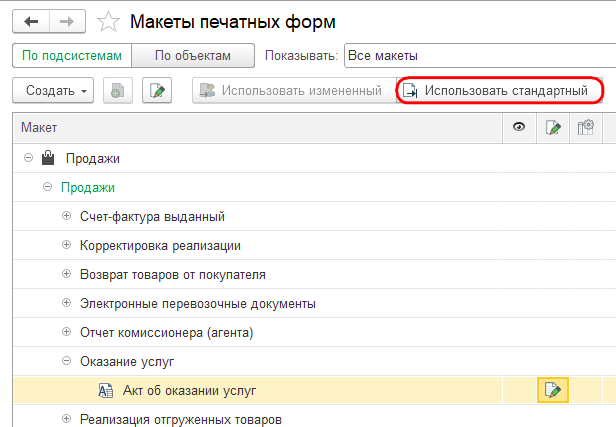The height and width of the screenshot is (427, 616).
Task: Go forward with the right arrow button
Action: [x=67, y=21]
